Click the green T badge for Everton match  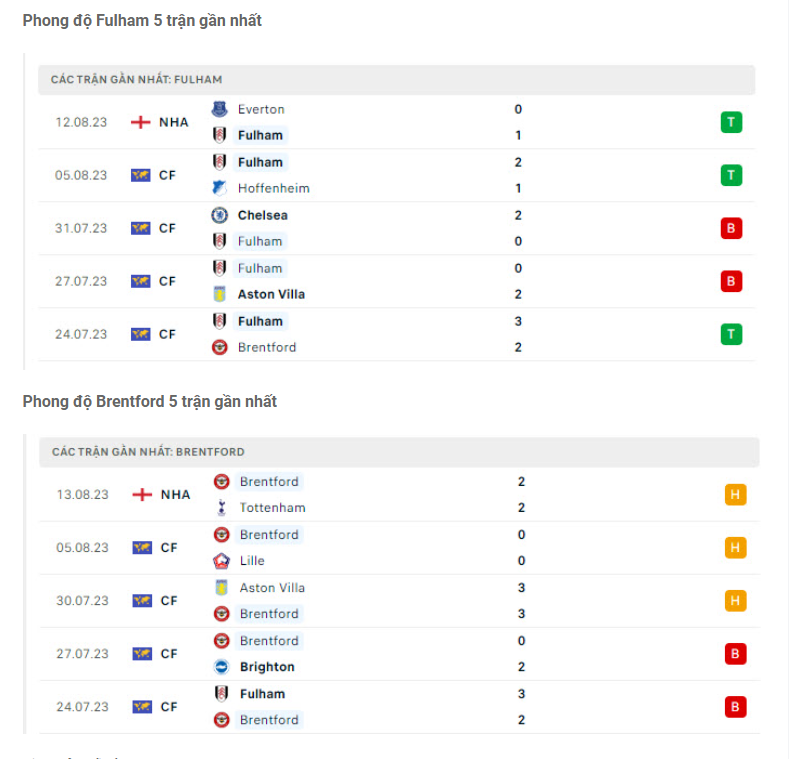pos(731,123)
